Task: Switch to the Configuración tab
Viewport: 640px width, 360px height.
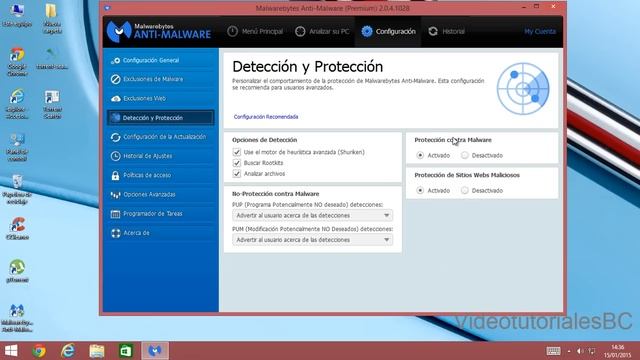Action: [x=388, y=31]
